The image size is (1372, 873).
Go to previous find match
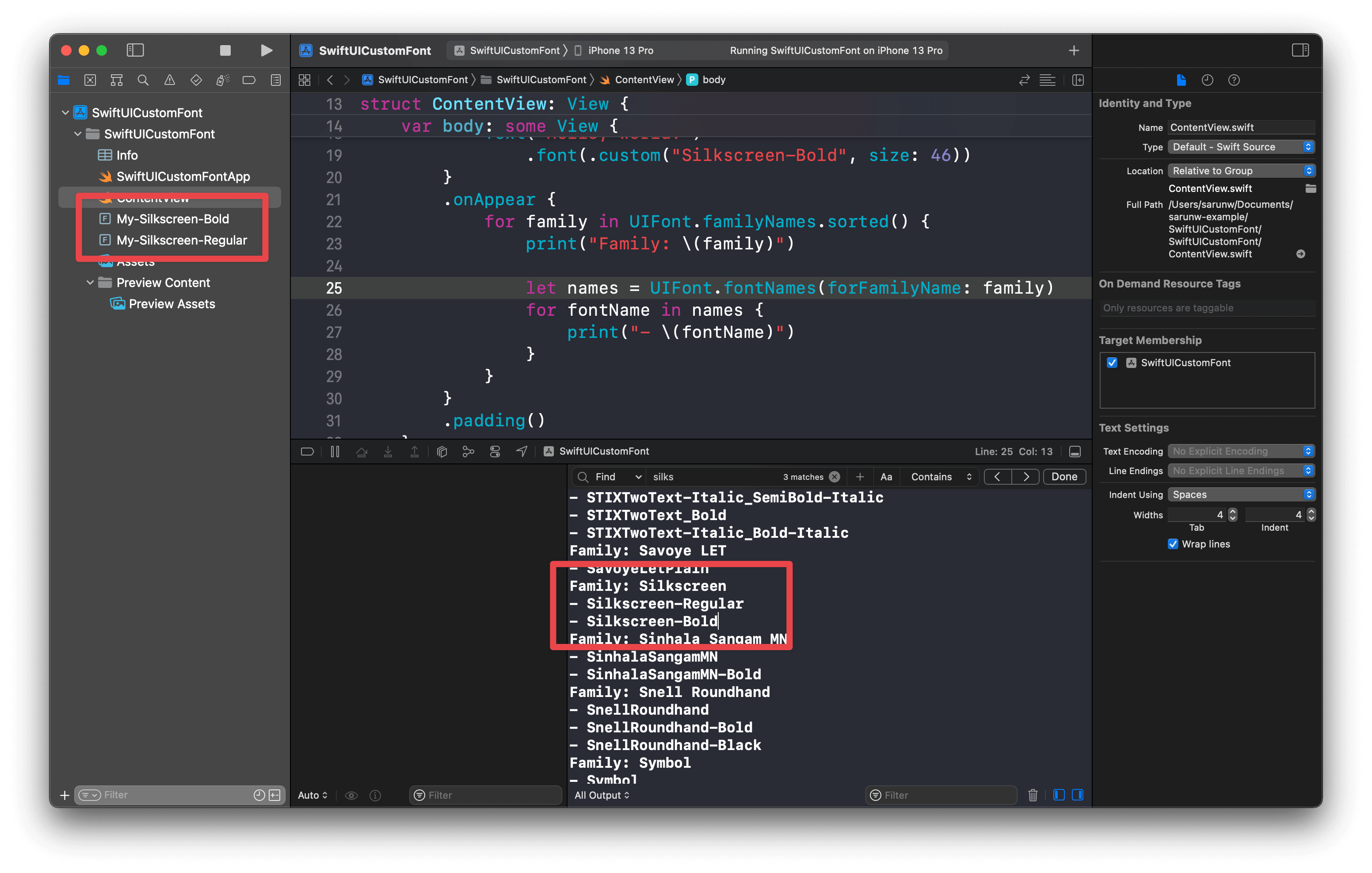click(998, 477)
